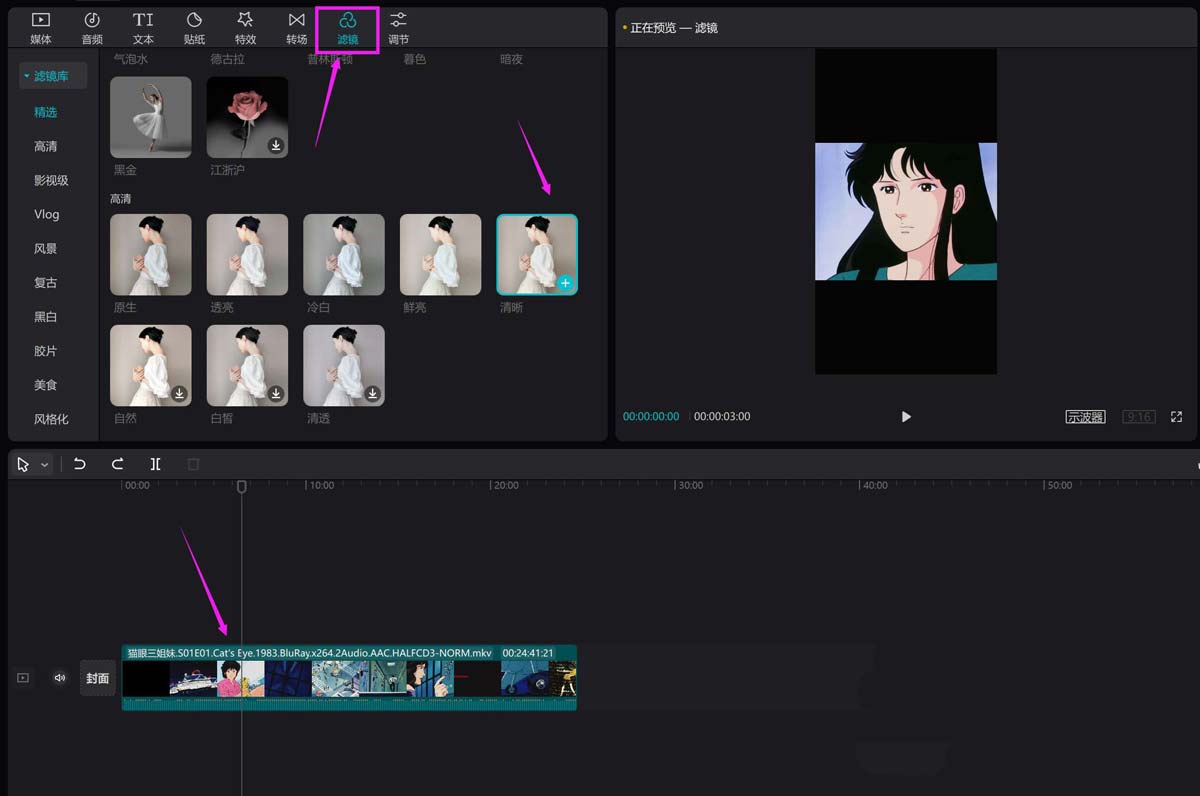The height and width of the screenshot is (796, 1200).
Task: Select the 精选 featured filter category
Action: pyautogui.click(x=46, y=112)
